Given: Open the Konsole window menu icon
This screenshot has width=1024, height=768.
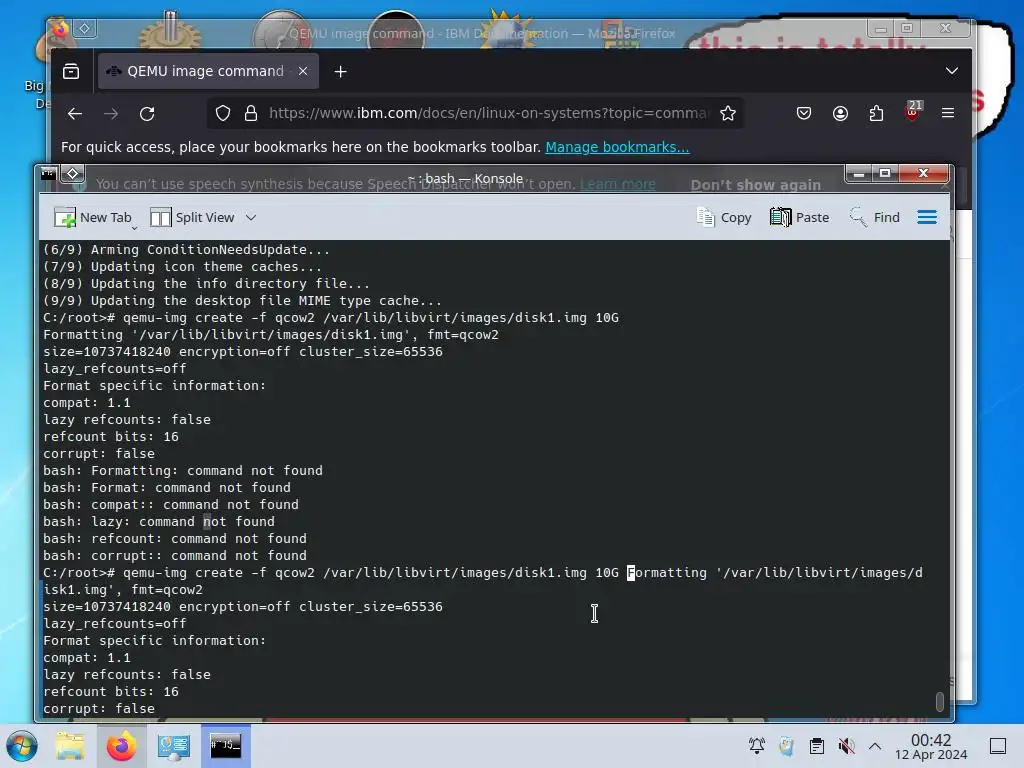Looking at the screenshot, I should click(48, 173).
